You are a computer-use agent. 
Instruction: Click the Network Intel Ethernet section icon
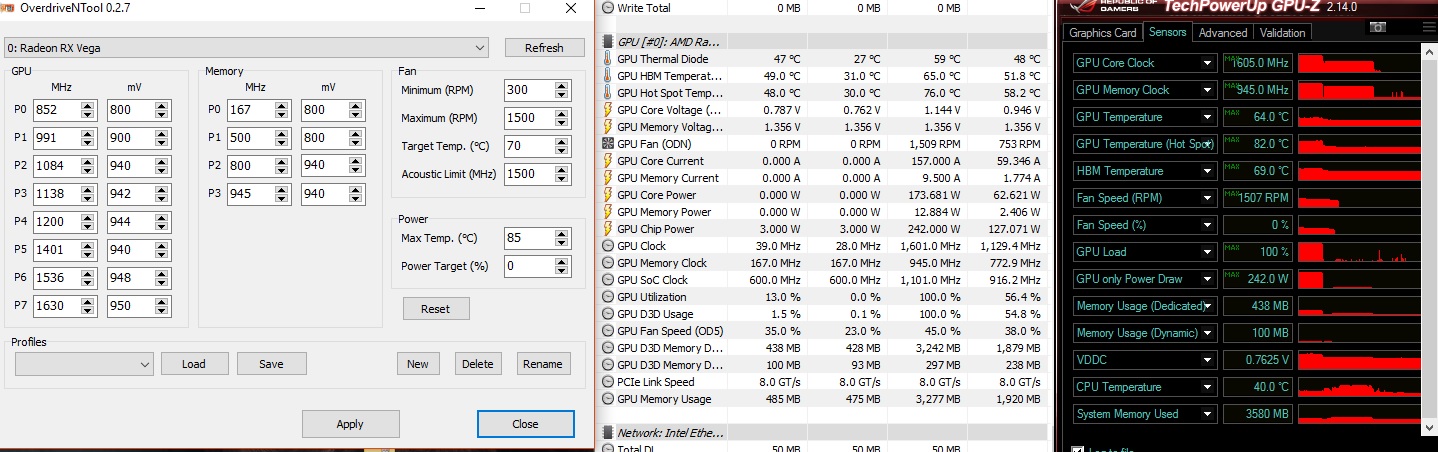pyautogui.click(x=609, y=433)
